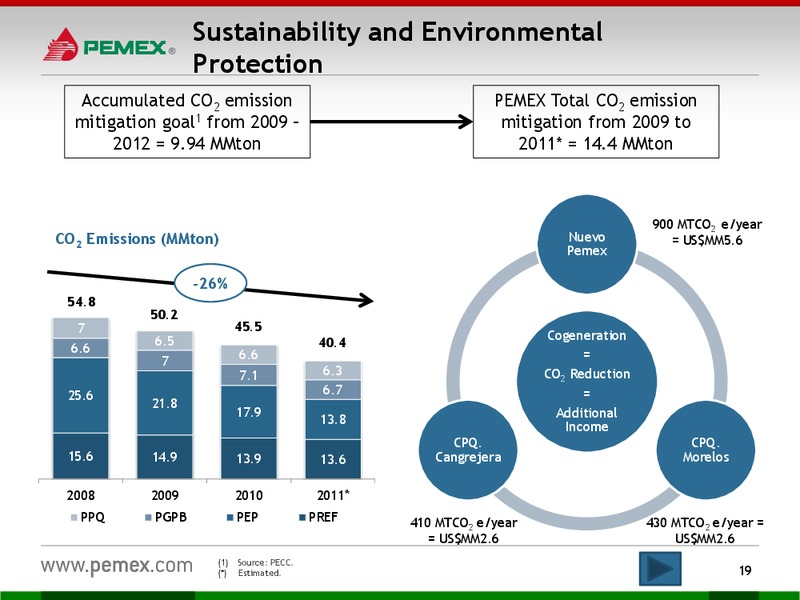800x600 pixels.
Task: Click the PGPB legend swatch
Action: click(148, 518)
